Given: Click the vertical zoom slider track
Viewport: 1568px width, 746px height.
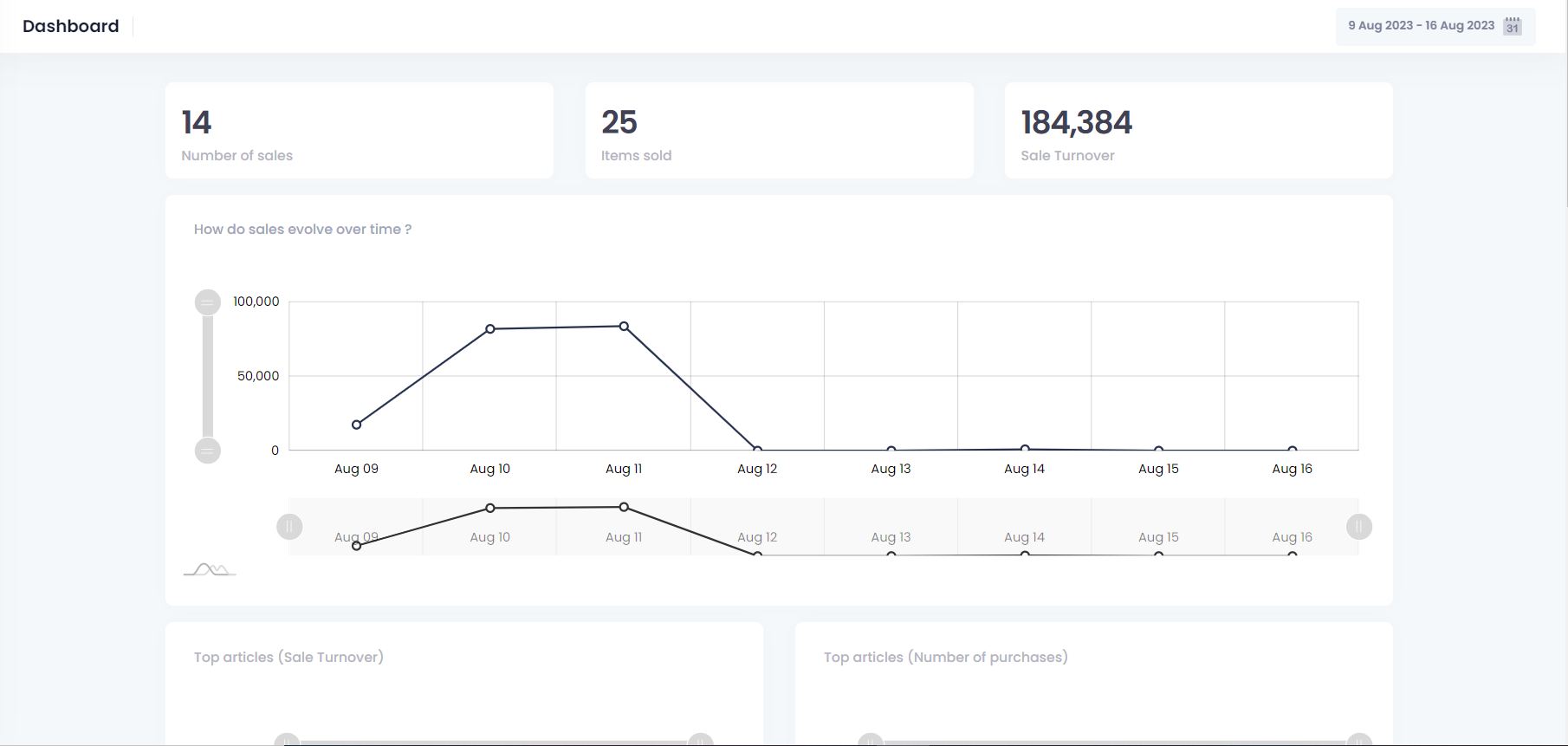Looking at the screenshot, I should click(208, 377).
